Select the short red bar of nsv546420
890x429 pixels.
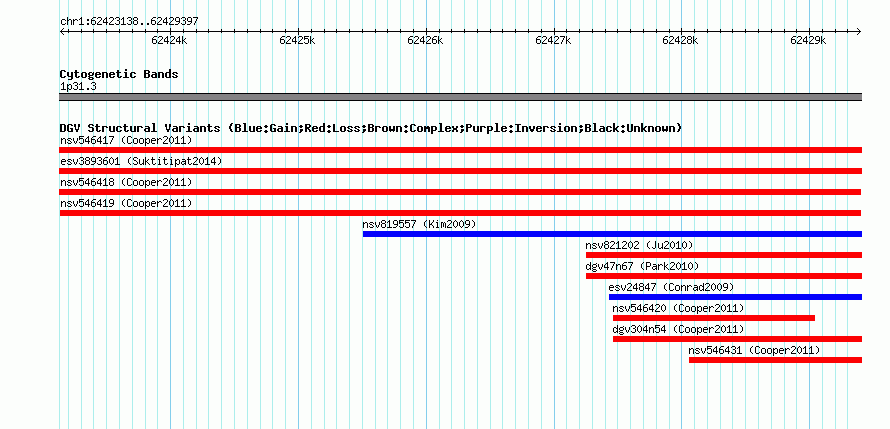(x=713, y=318)
